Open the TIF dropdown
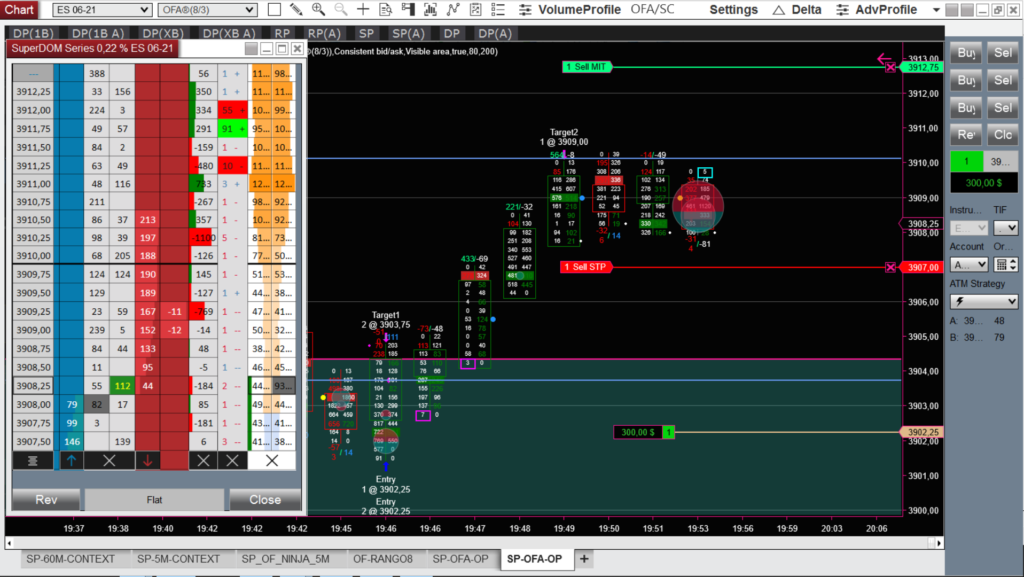The width and height of the screenshot is (1024, 577). click(x=1006, y=228)
